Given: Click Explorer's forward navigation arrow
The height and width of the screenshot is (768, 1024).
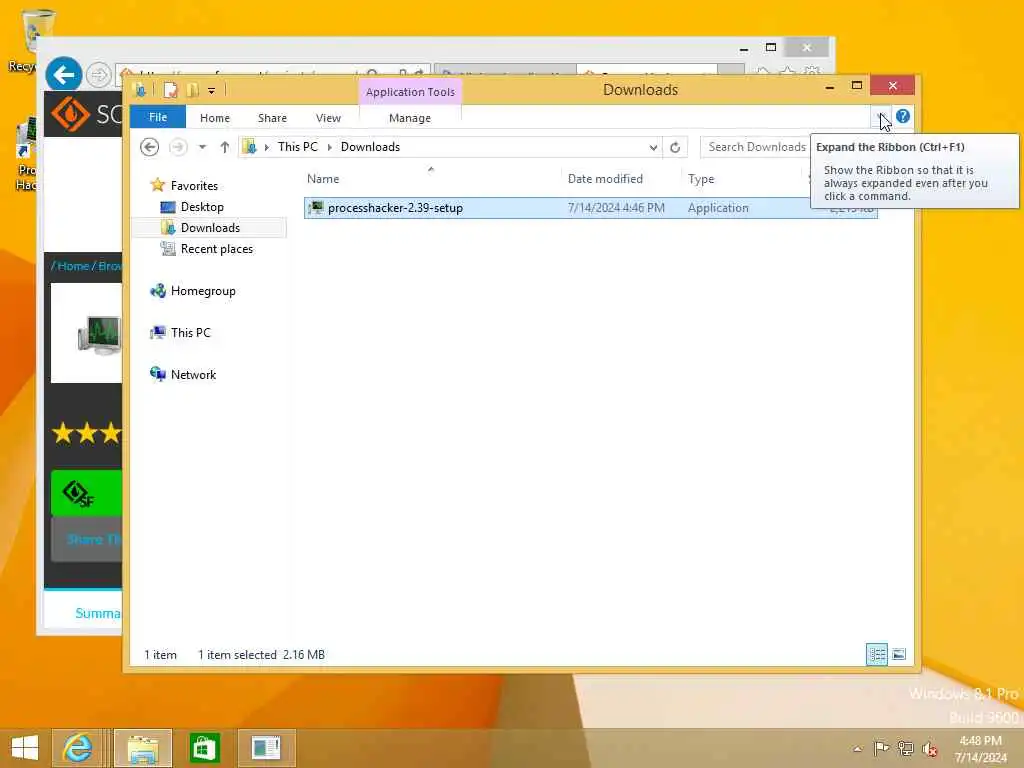Looking at the screenshot, I should click(178, 147).
